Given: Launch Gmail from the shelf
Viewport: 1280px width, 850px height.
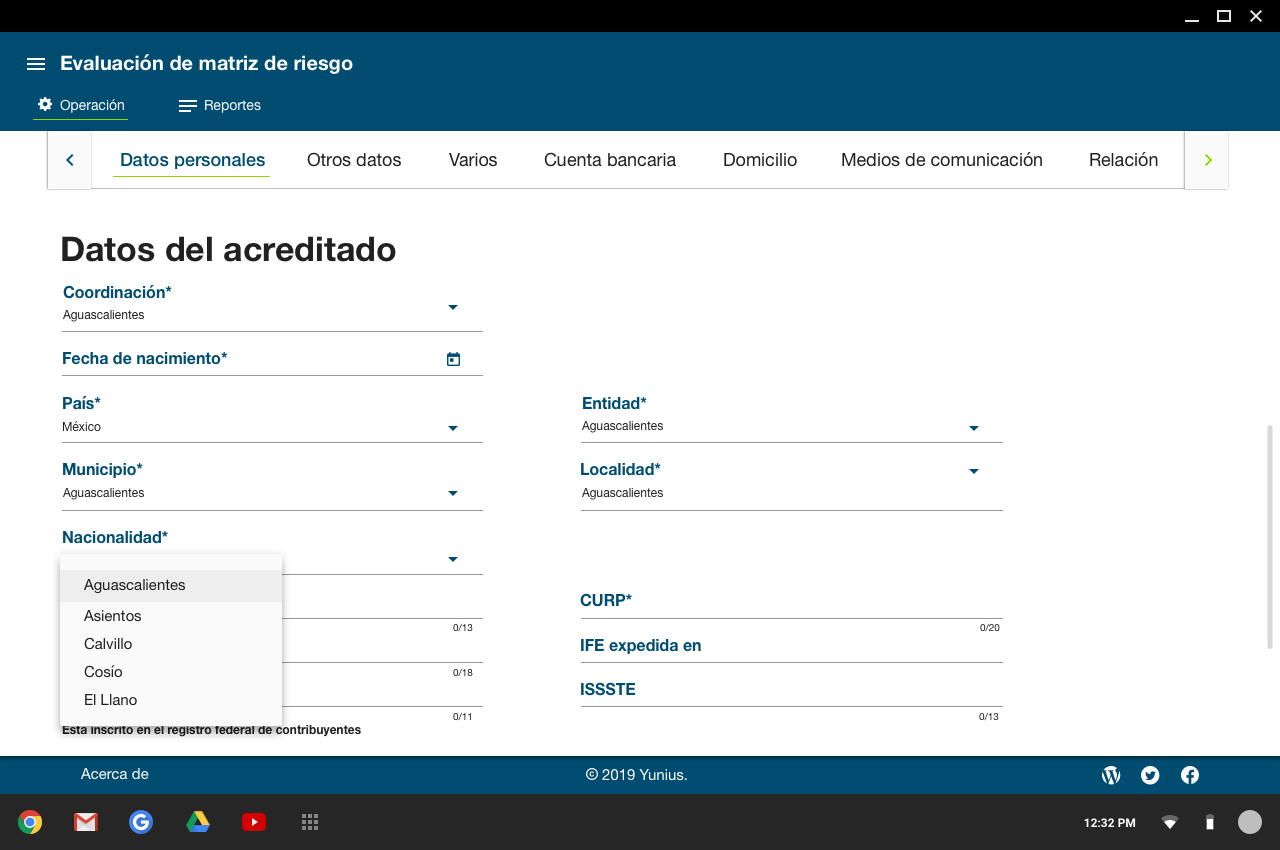Looking at the screenshot, I should coord(86,822).
